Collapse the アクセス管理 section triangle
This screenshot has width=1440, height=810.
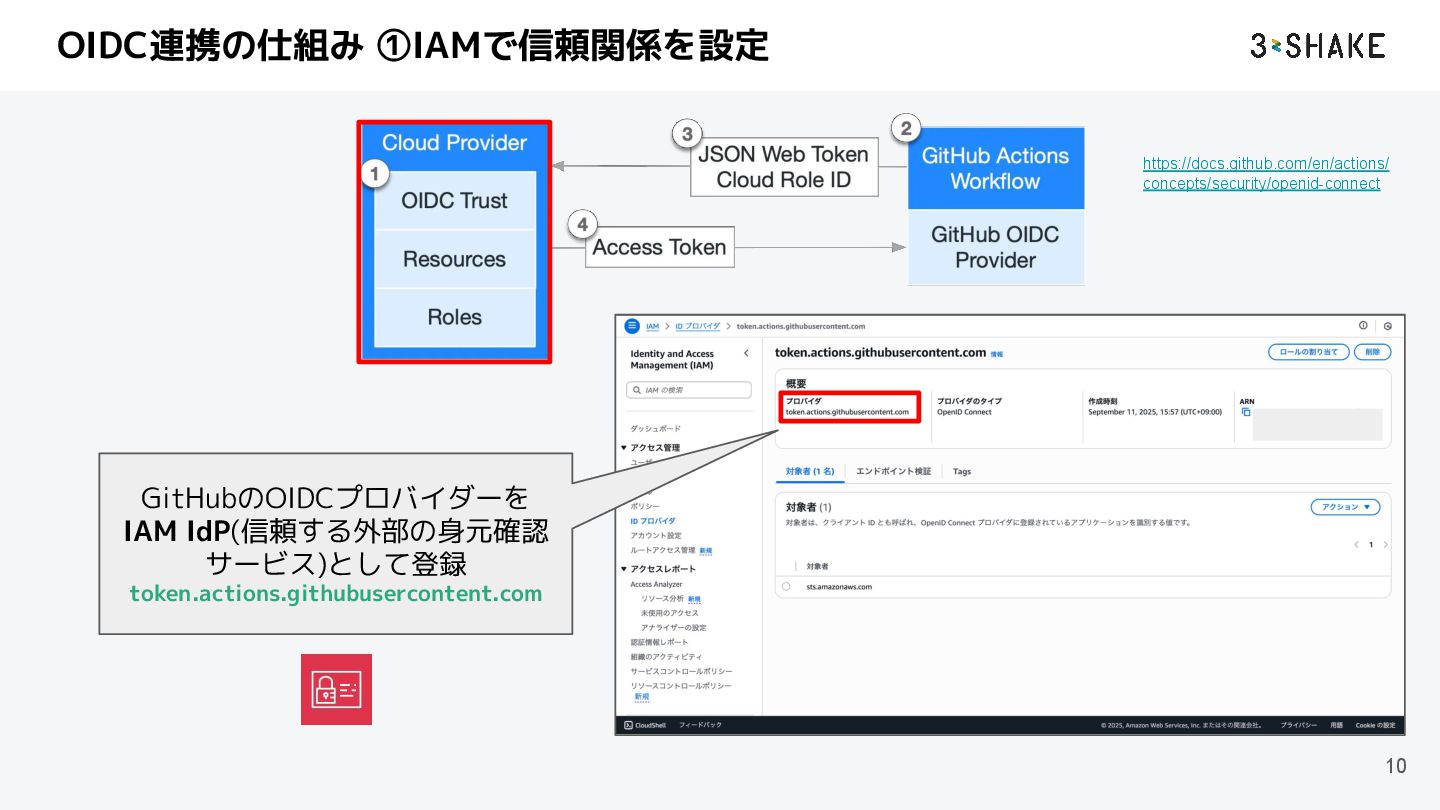coord(624,448)
